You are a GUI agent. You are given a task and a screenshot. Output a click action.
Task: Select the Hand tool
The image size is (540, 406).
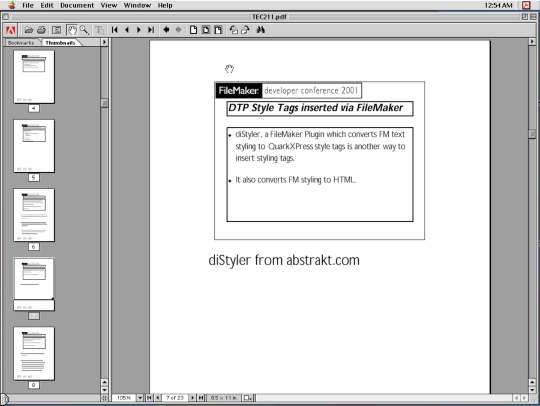[x=72, y=30]
